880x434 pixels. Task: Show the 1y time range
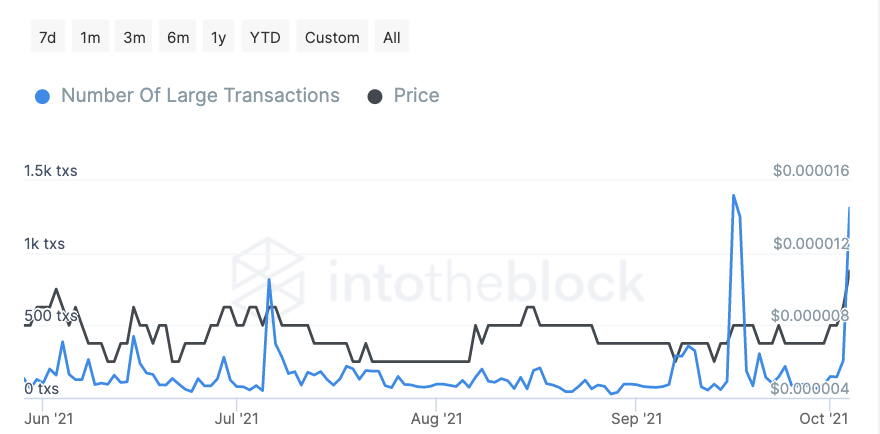[x=218, y=38]
